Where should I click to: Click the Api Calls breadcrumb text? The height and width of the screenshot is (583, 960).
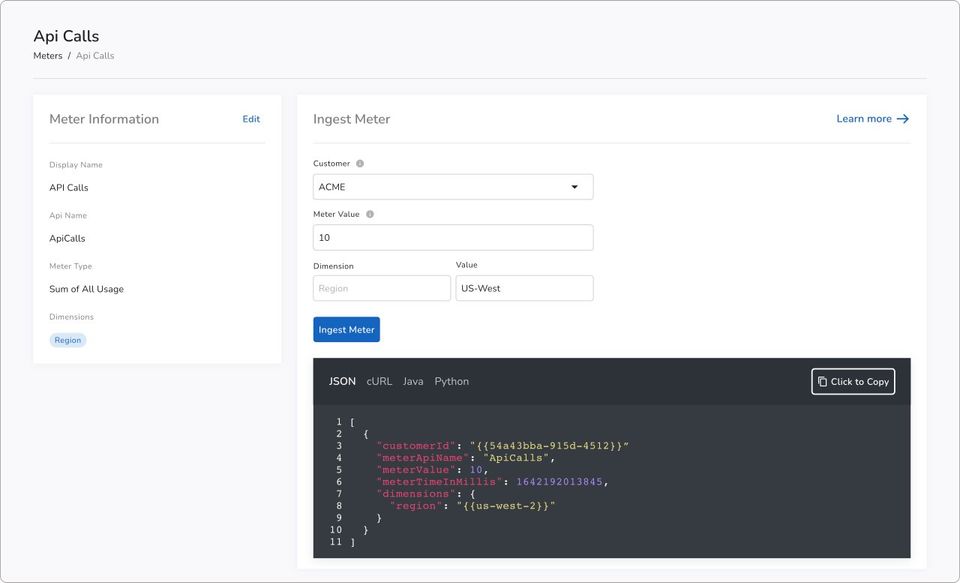[95, 56]
